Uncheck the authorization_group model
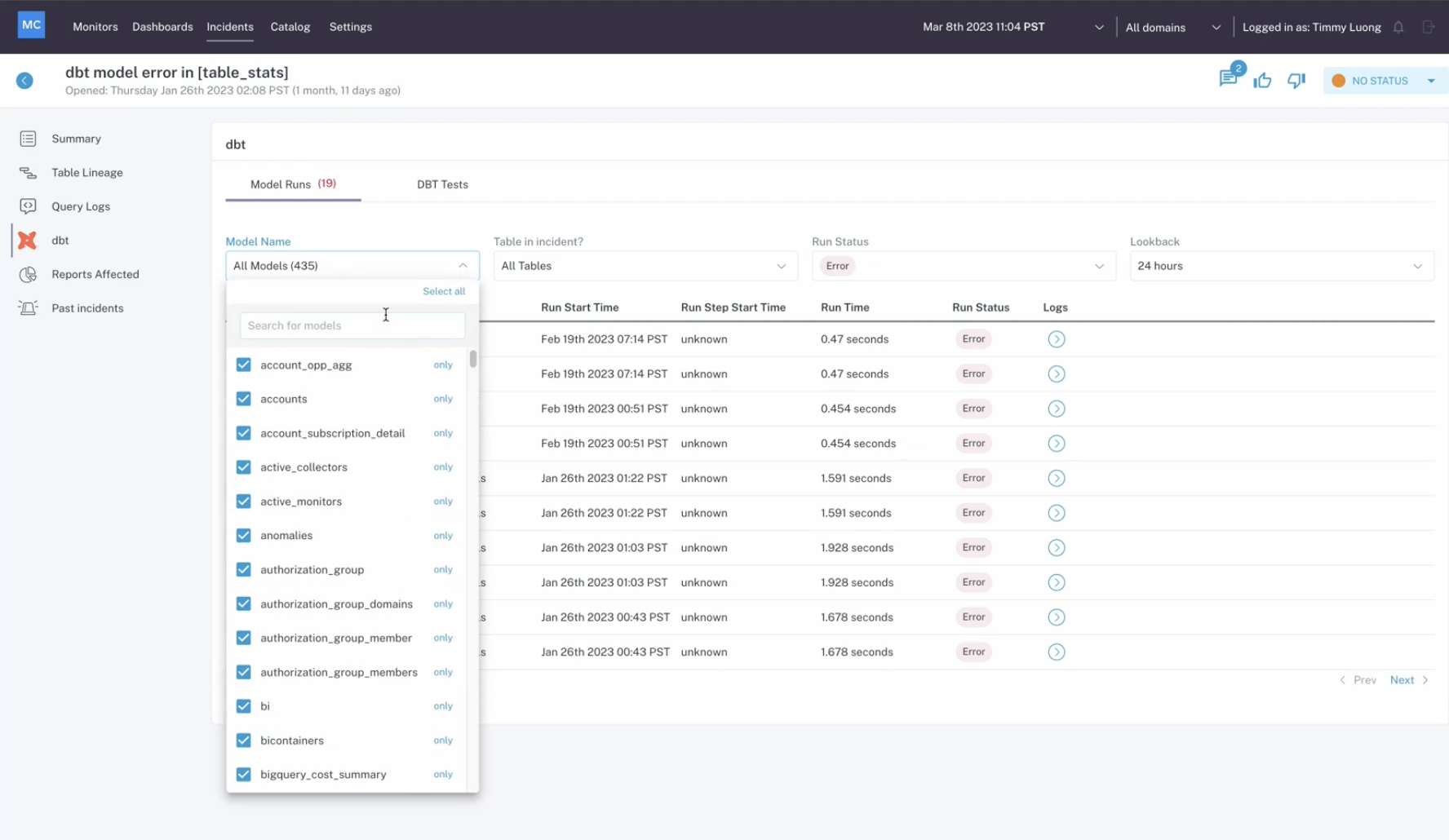The height and width of the screenshot is (840, 1449). [x=243, y=570]
